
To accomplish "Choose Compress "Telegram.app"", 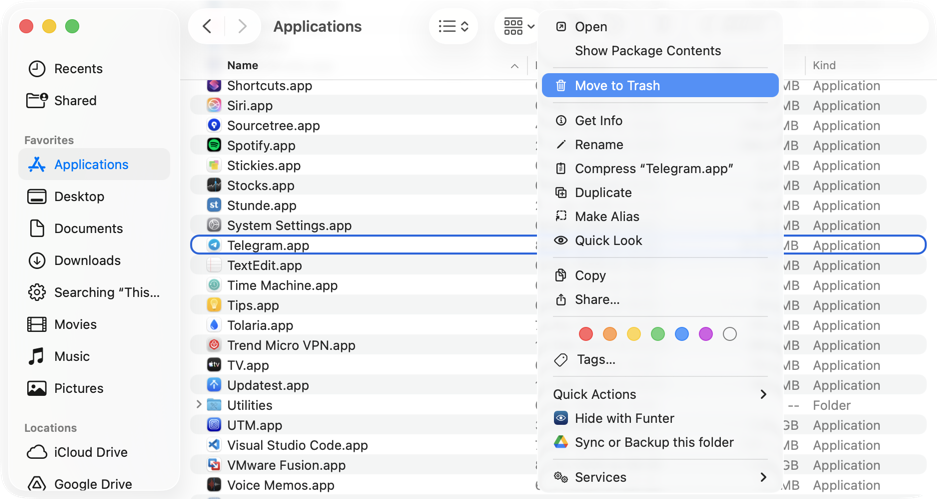I will click(660, 169).
